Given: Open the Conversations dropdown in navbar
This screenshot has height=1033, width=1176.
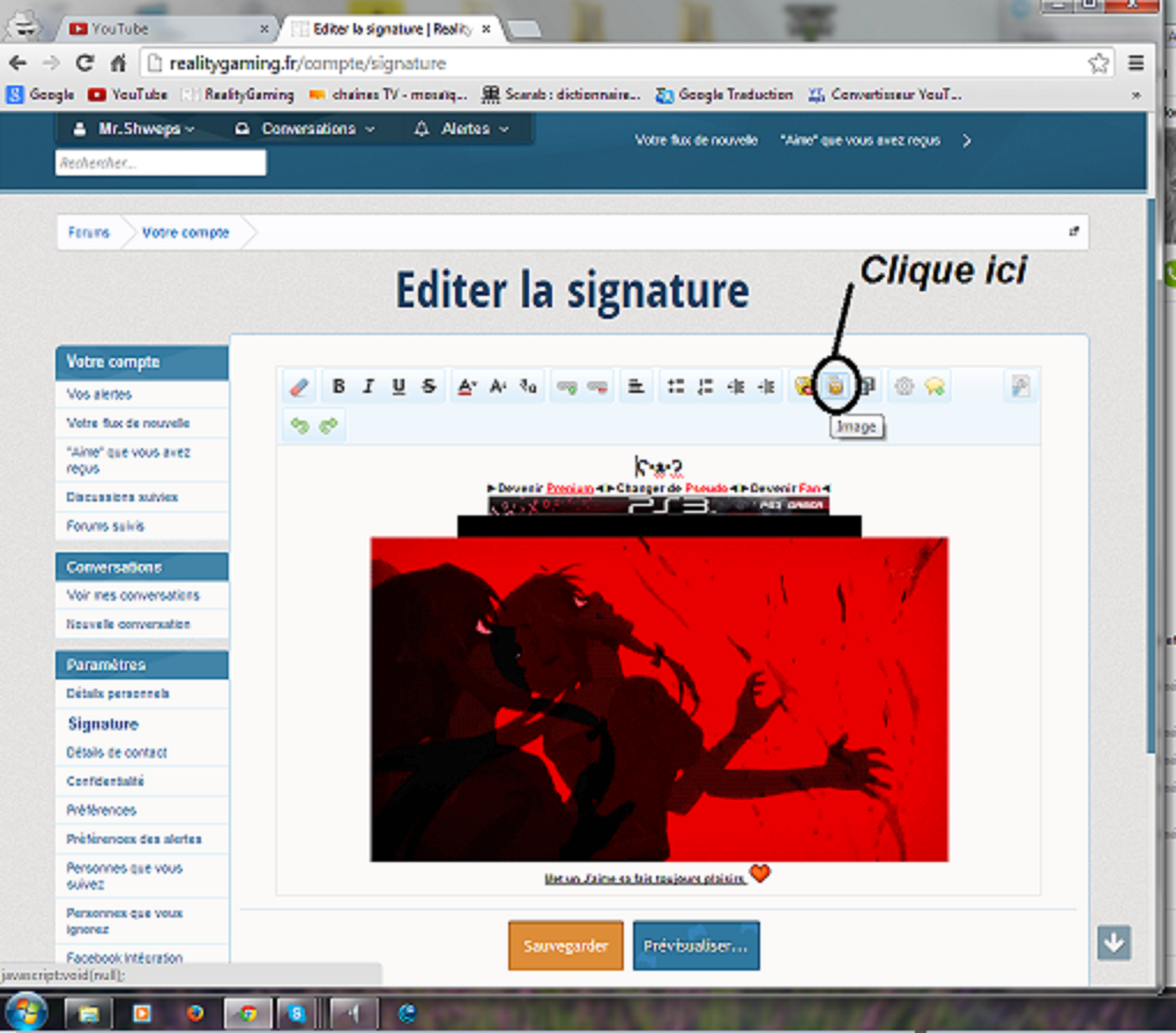Looking at the screenshot, I should (x=305, y=129).
